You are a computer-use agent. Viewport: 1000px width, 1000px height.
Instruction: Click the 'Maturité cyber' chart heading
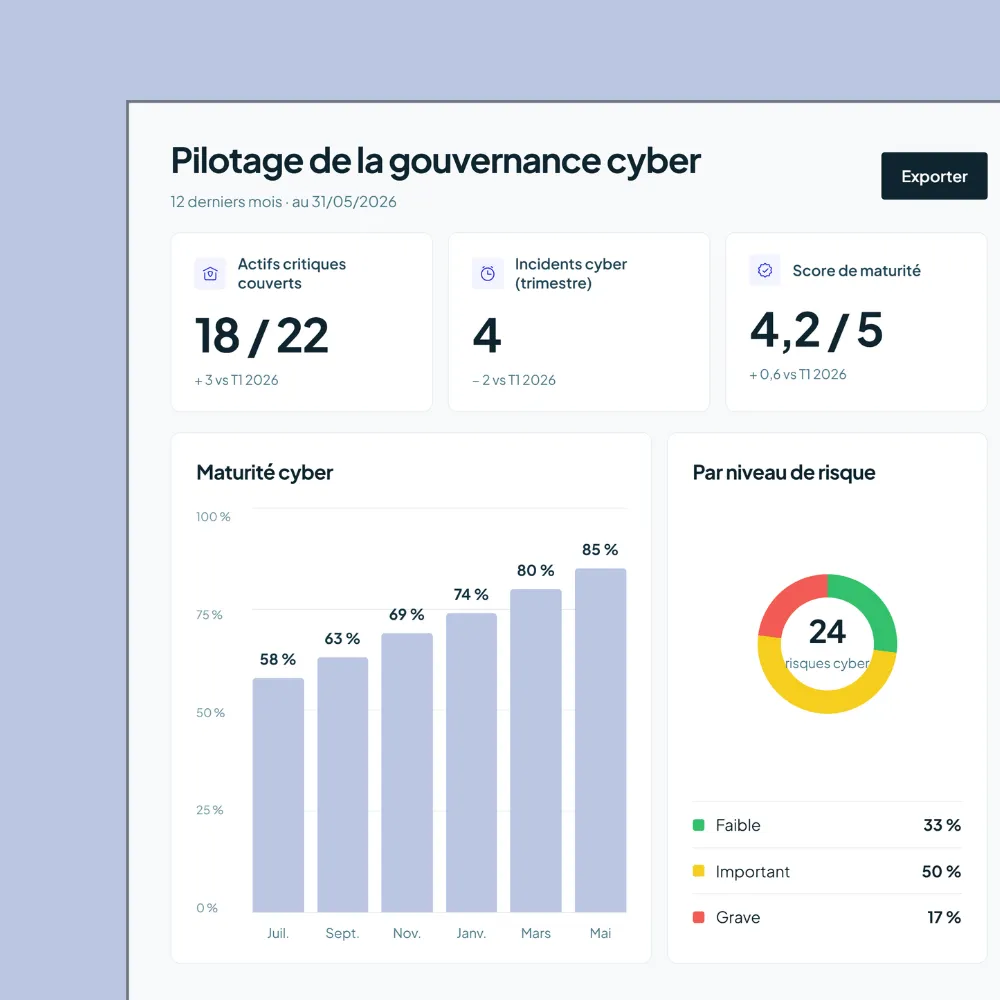tap(265, 473)
